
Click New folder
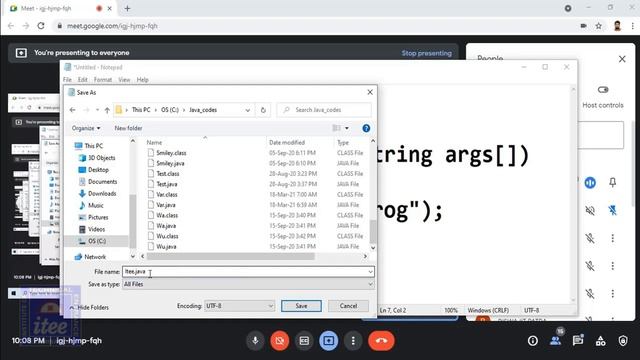[128, 128]
